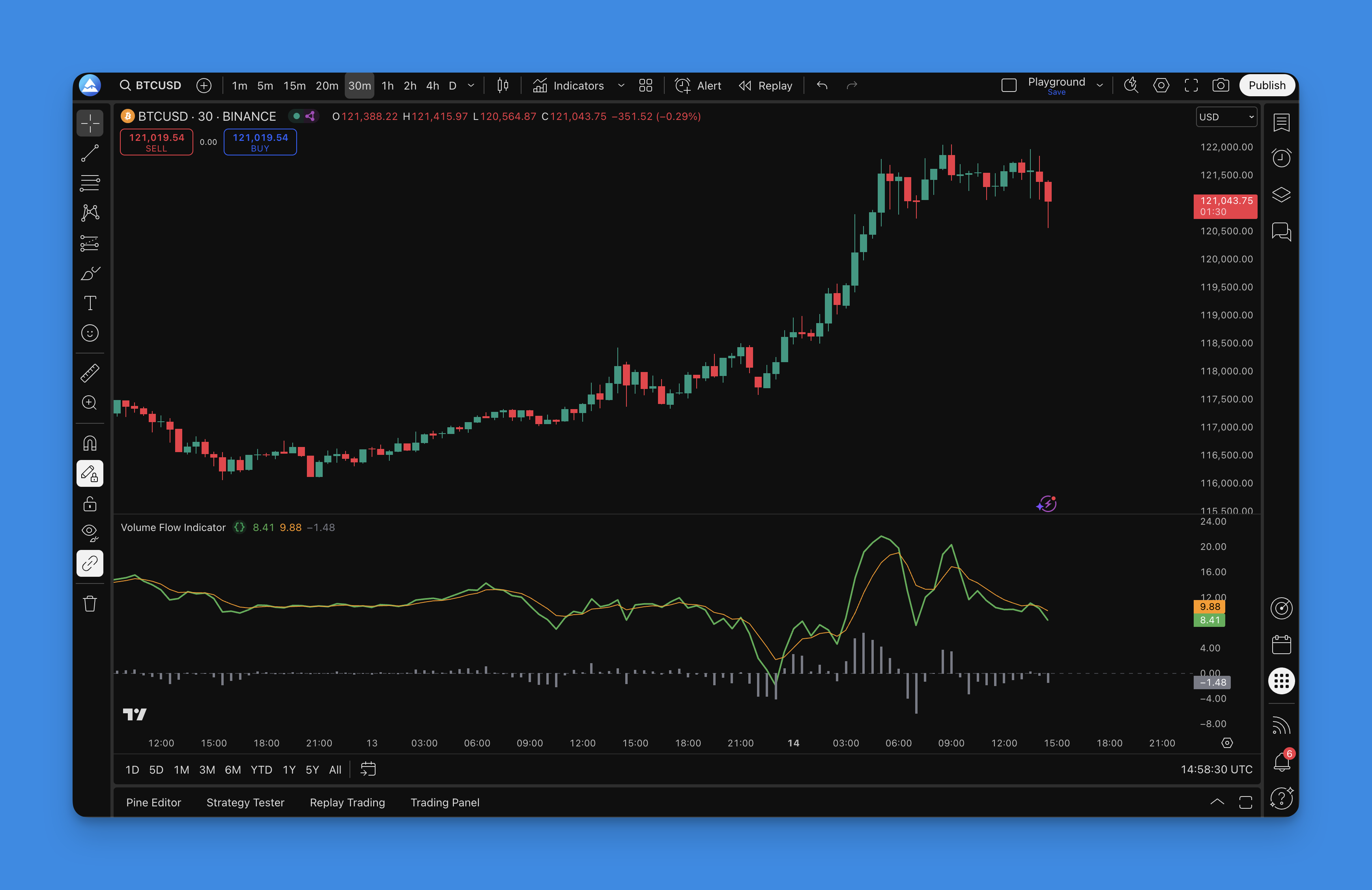Select the brush drawing tool

point(90,273)
